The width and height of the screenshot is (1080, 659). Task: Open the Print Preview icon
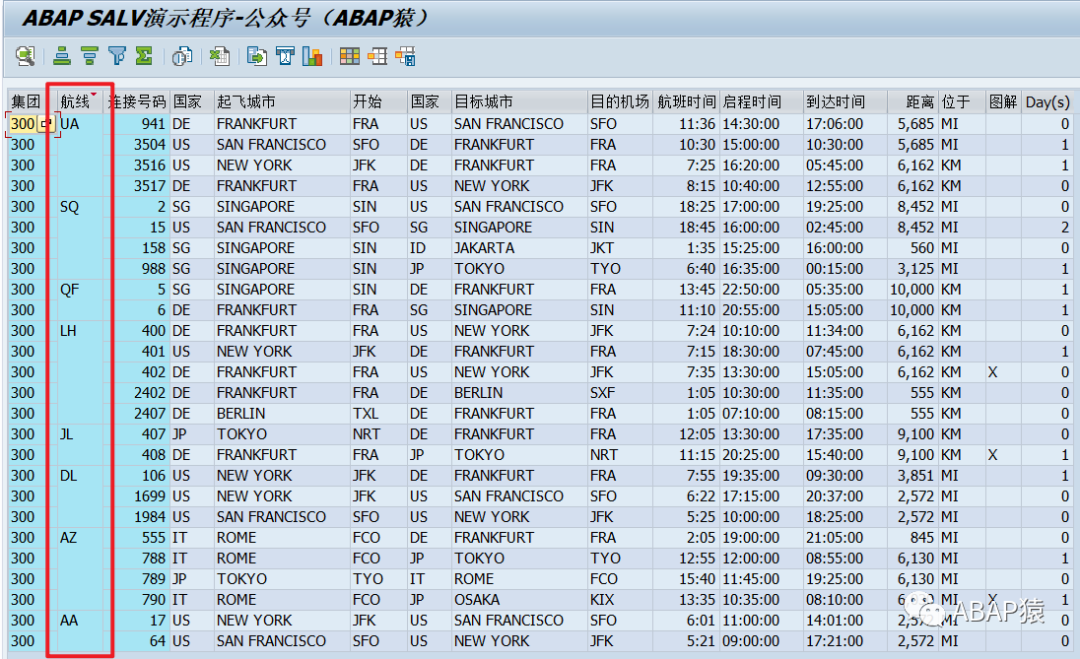(x=182, y=56)
